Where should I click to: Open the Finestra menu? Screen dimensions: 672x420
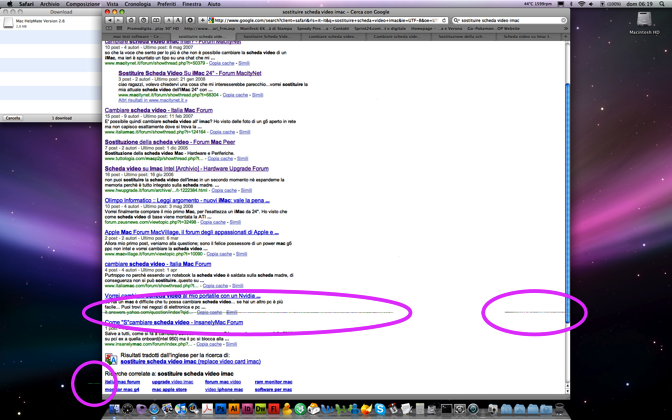192,4
